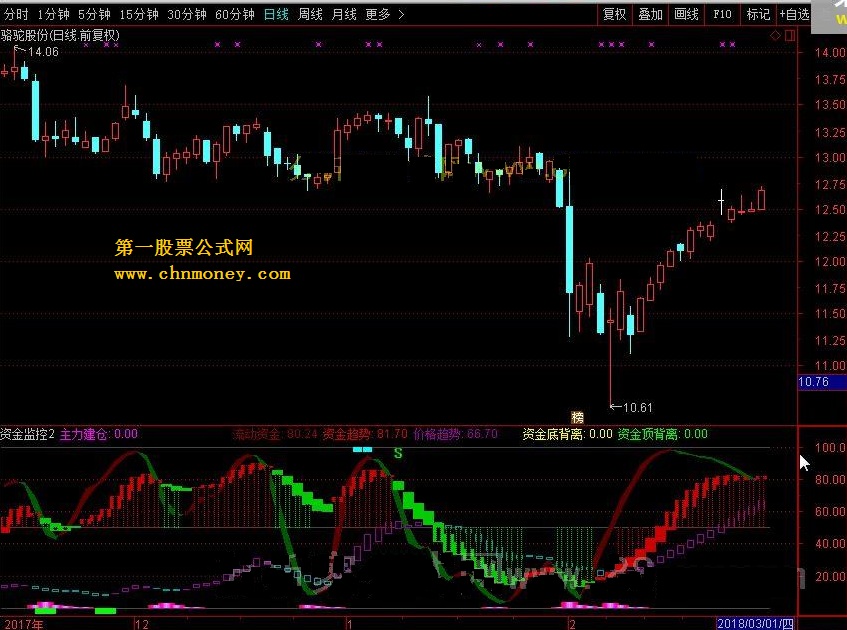Click the 资金趋势: 81.70 value
The width and height of the screenshot is (847, 630).
pos(365,434)
